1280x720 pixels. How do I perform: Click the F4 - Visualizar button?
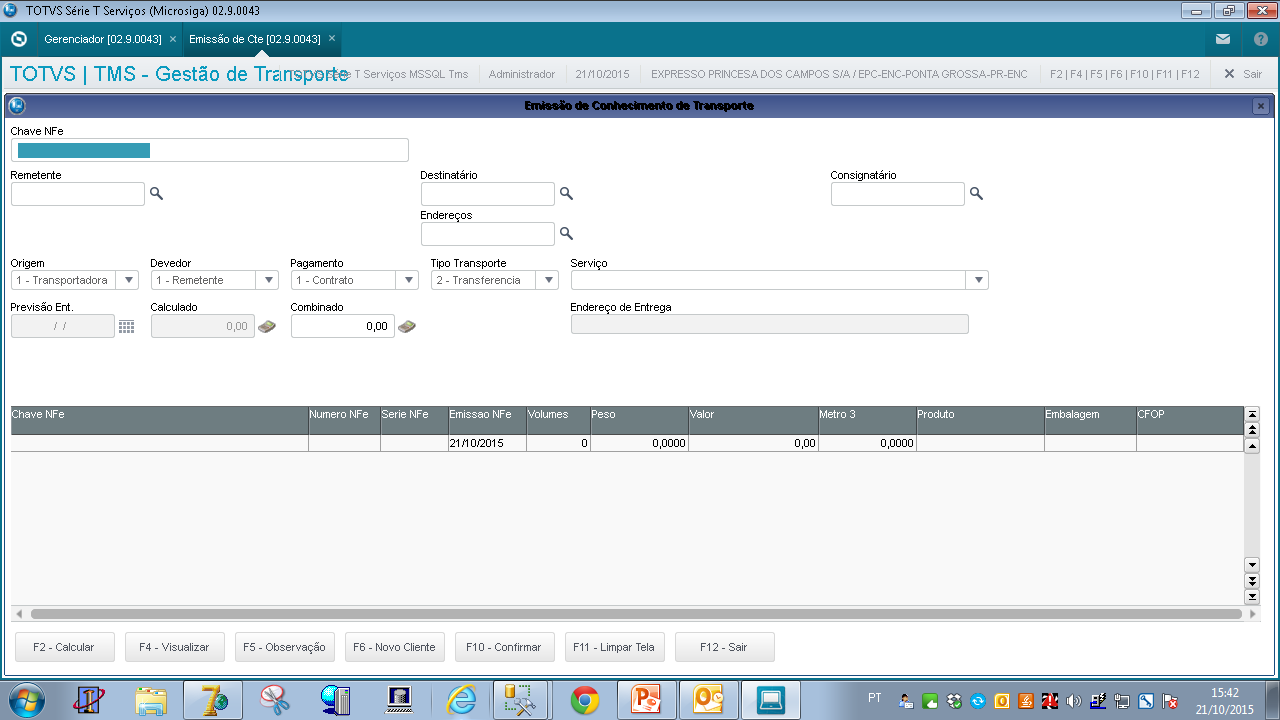175,647
